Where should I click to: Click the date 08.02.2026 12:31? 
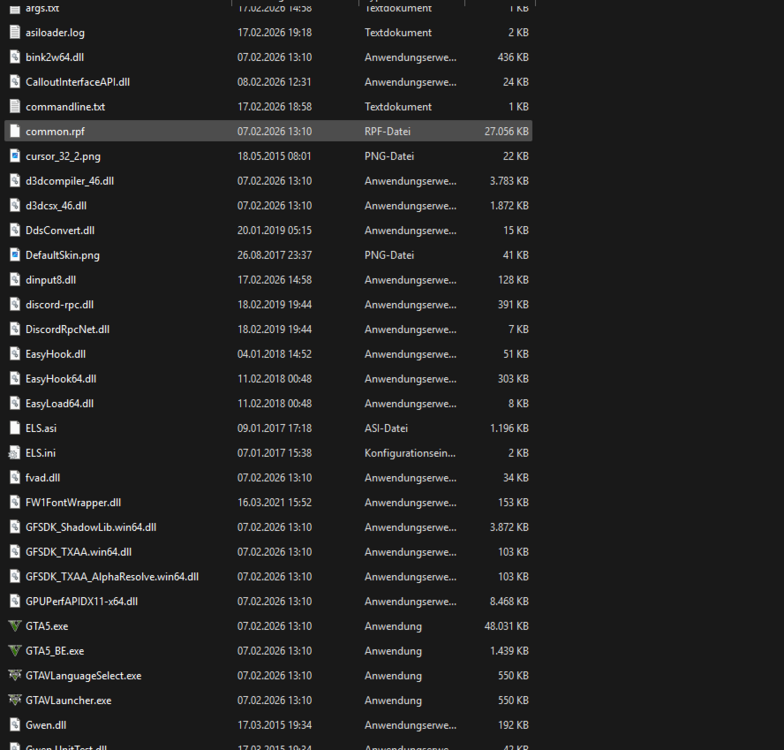point(274,82)
